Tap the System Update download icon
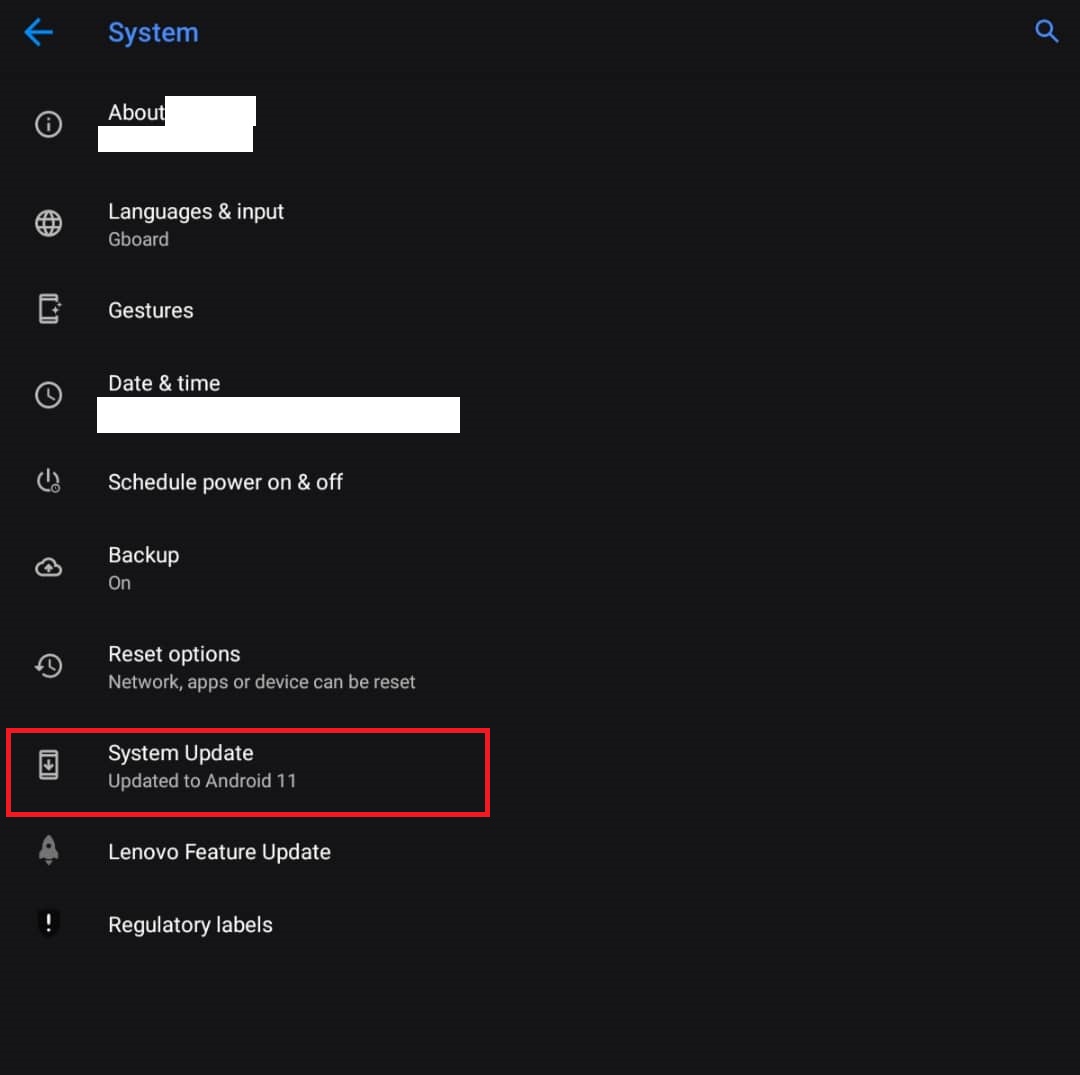The width and height of the screenshot is (1080, 1075). [48, 766]
